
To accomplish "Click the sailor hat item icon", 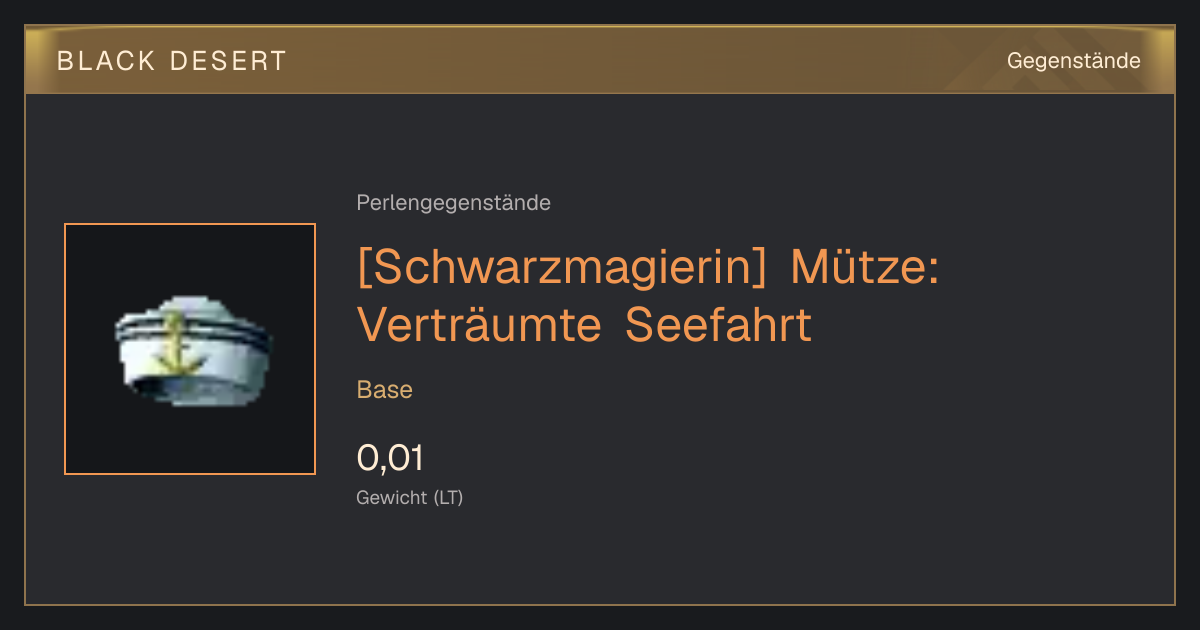I will pyautogui.click(x=190, y=349).
